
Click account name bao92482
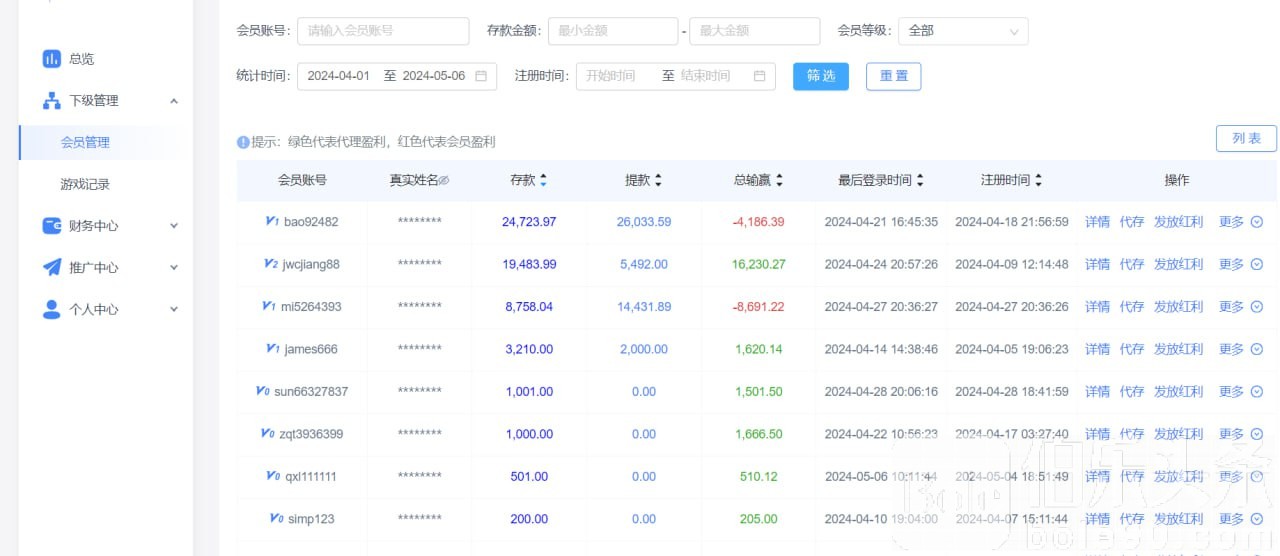coord(311,222)
